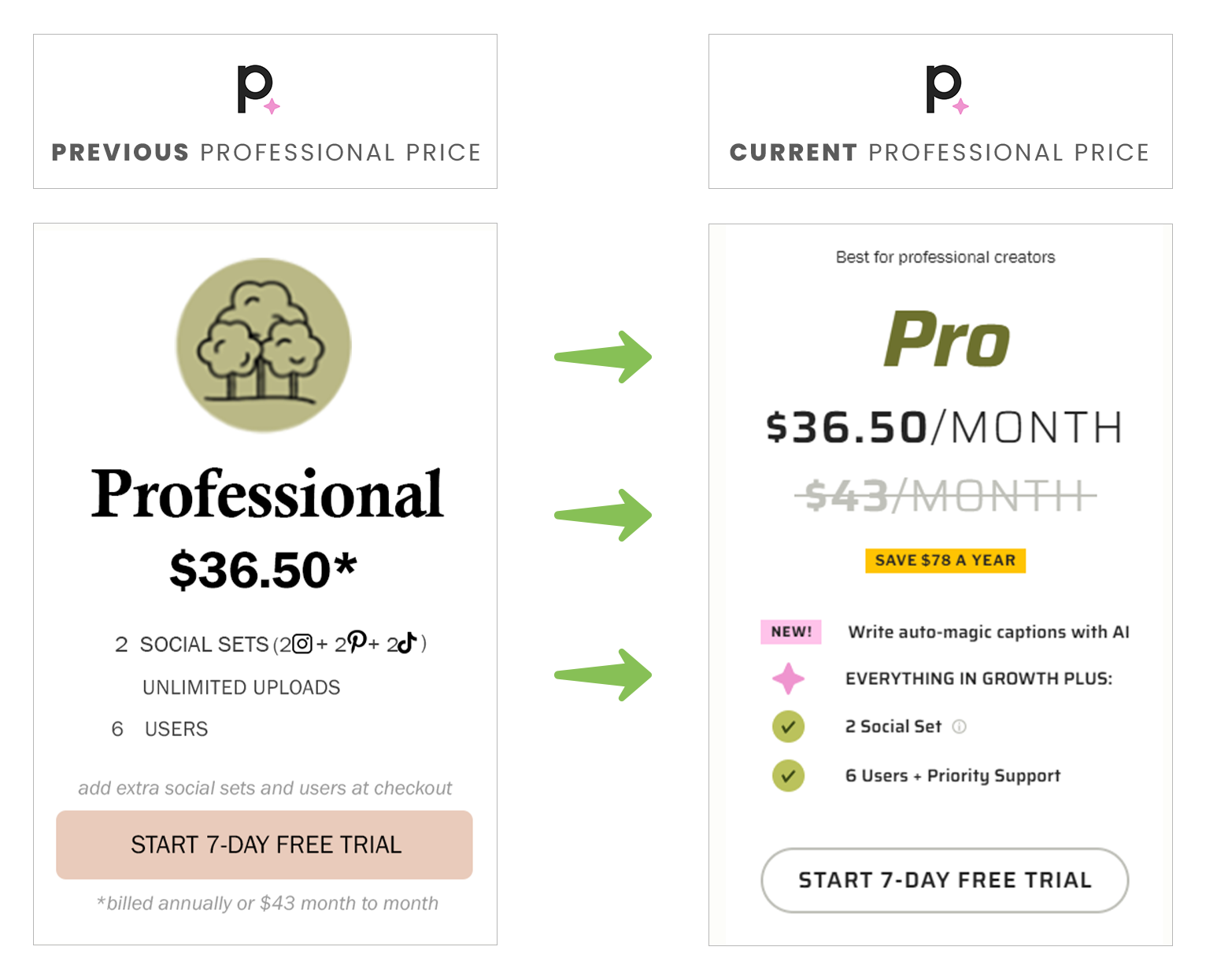1206x980 pixels.
Task: Select the Current Professional Price header
Action: (x=940, y=153)
